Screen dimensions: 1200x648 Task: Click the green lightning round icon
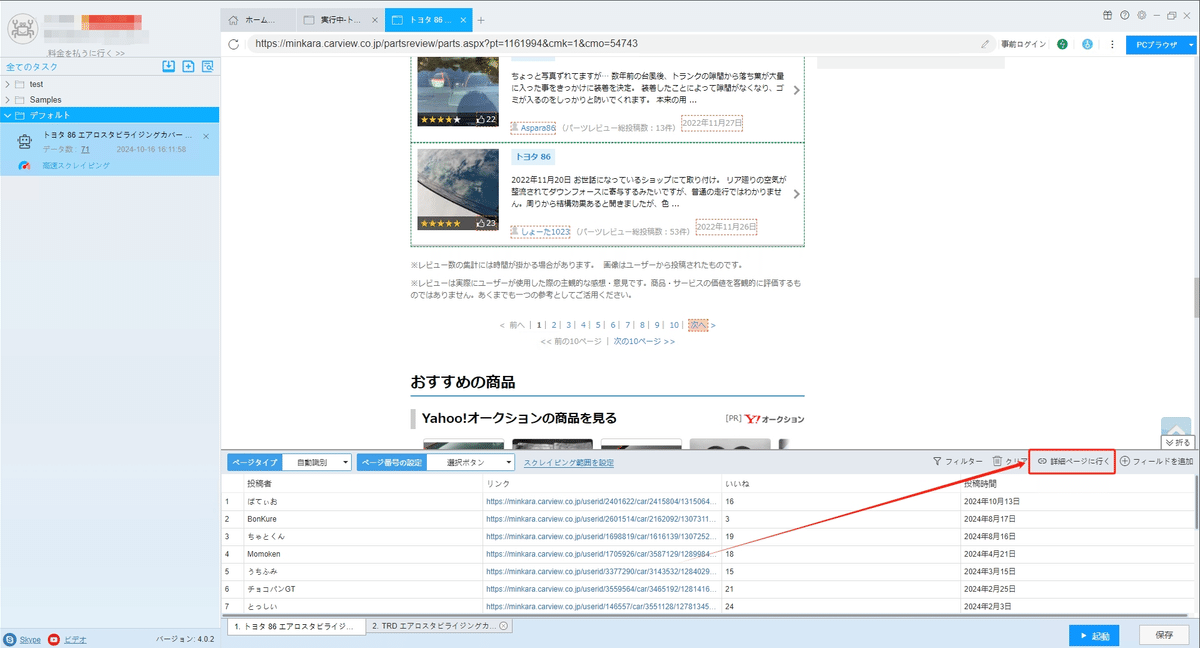point(1062,44)
